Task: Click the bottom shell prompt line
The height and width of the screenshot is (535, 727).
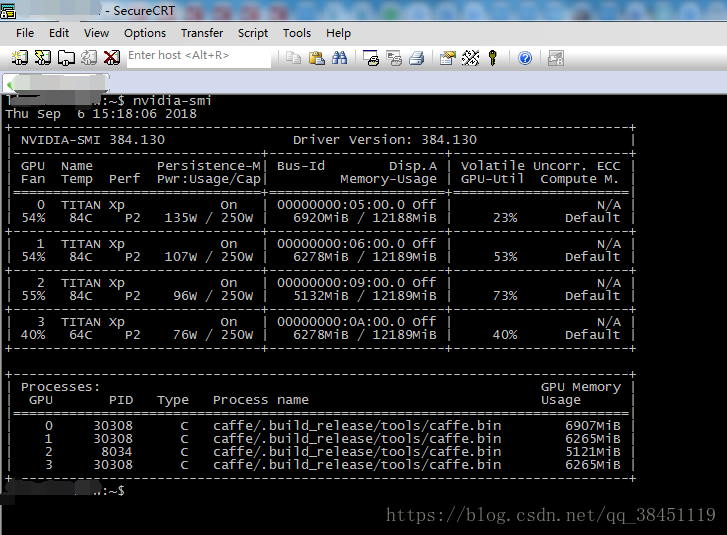Action: point(63,490)
